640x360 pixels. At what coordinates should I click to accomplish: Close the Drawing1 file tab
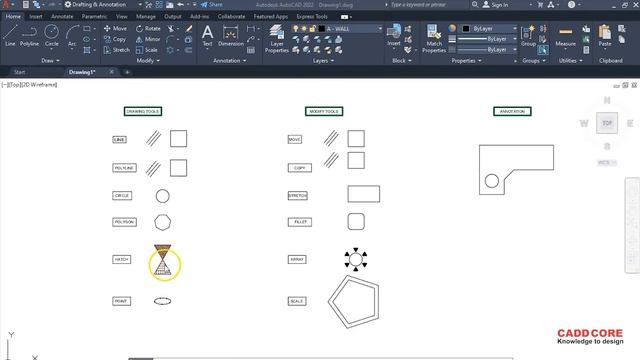point(112,72)
